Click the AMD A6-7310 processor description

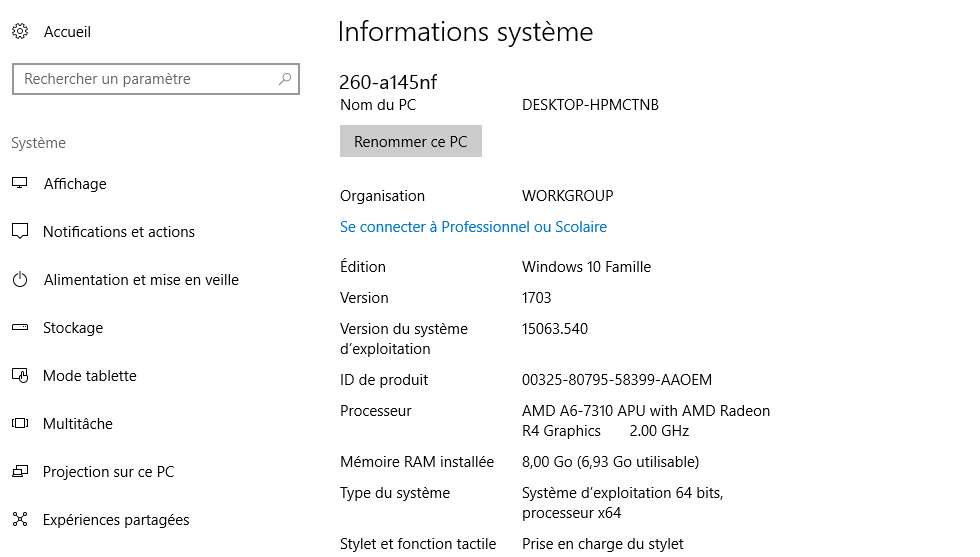(x=645, y=421)
